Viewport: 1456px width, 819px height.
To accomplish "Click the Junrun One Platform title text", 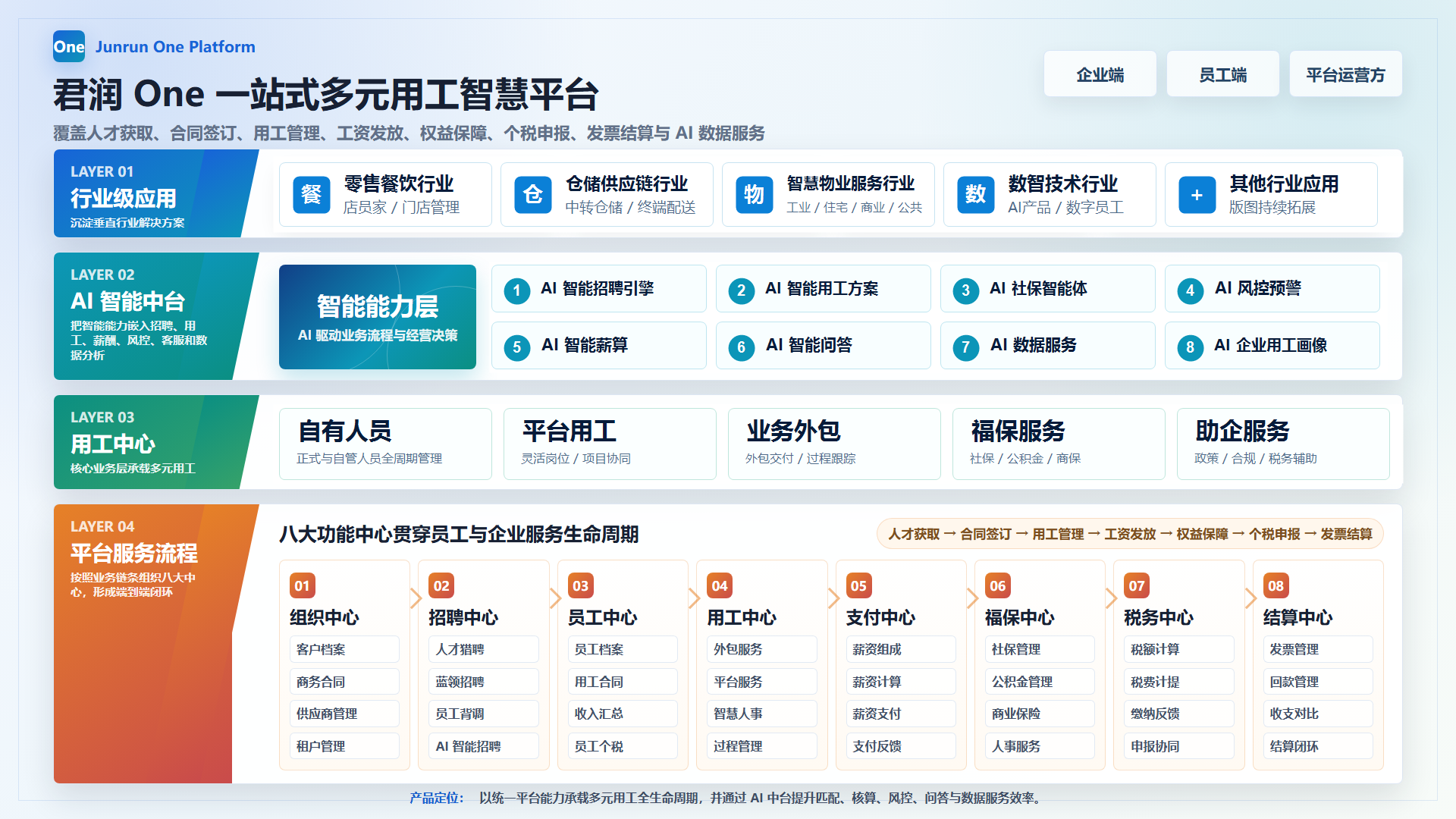I will coord(175,47).
